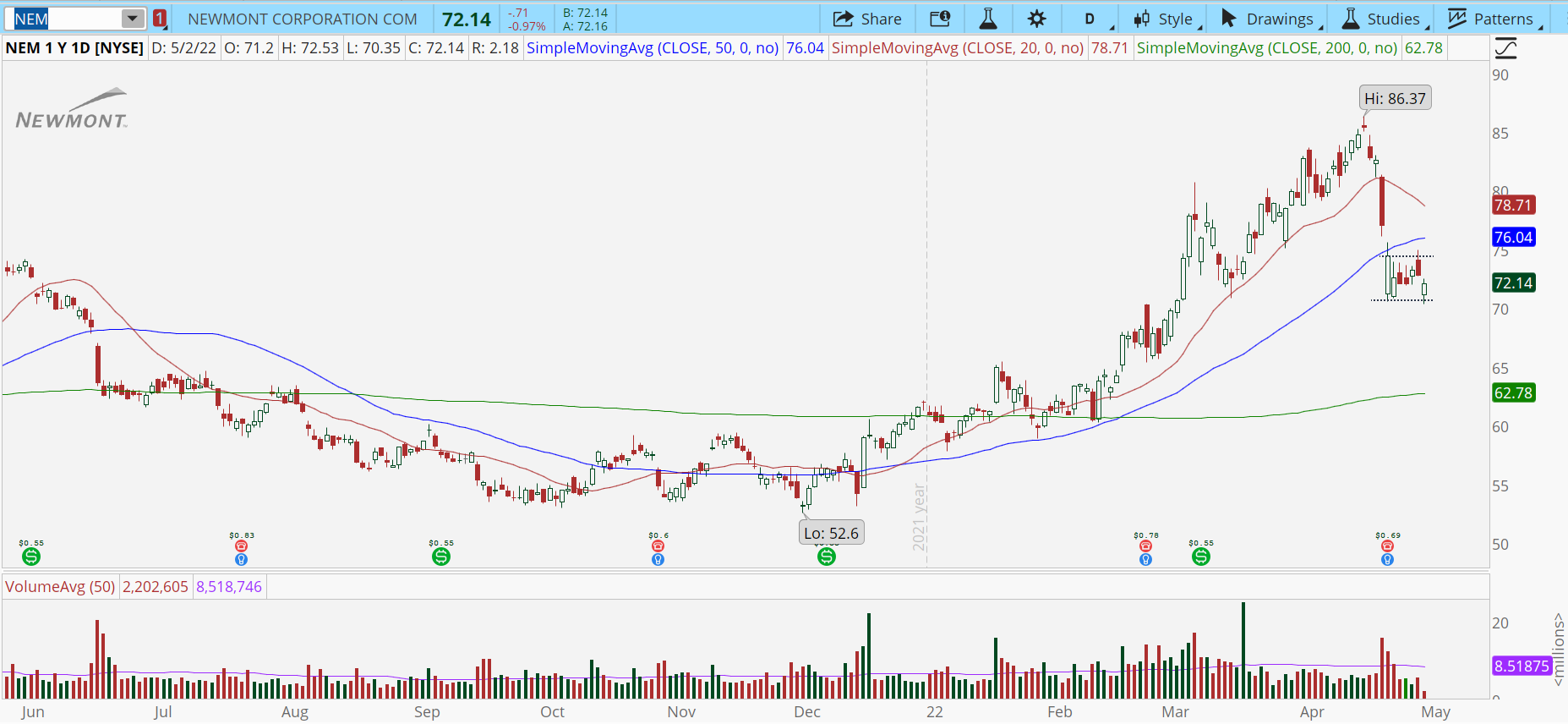Click the Lo: 52.6 price bubble
Viewport: 1568px width, 724px height.
[832, 533]
